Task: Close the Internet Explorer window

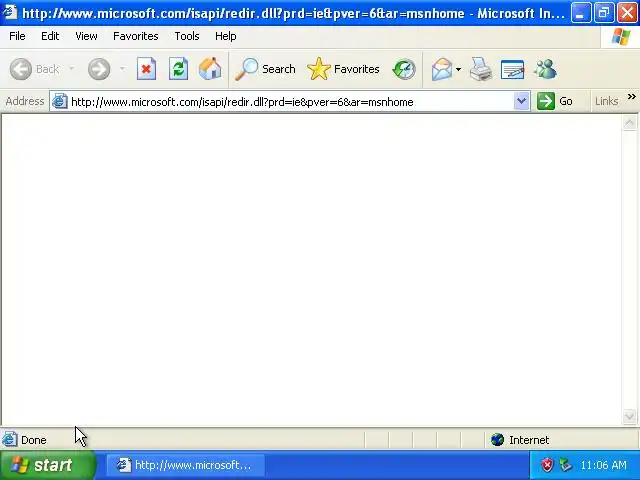Action: coord(627,13)
